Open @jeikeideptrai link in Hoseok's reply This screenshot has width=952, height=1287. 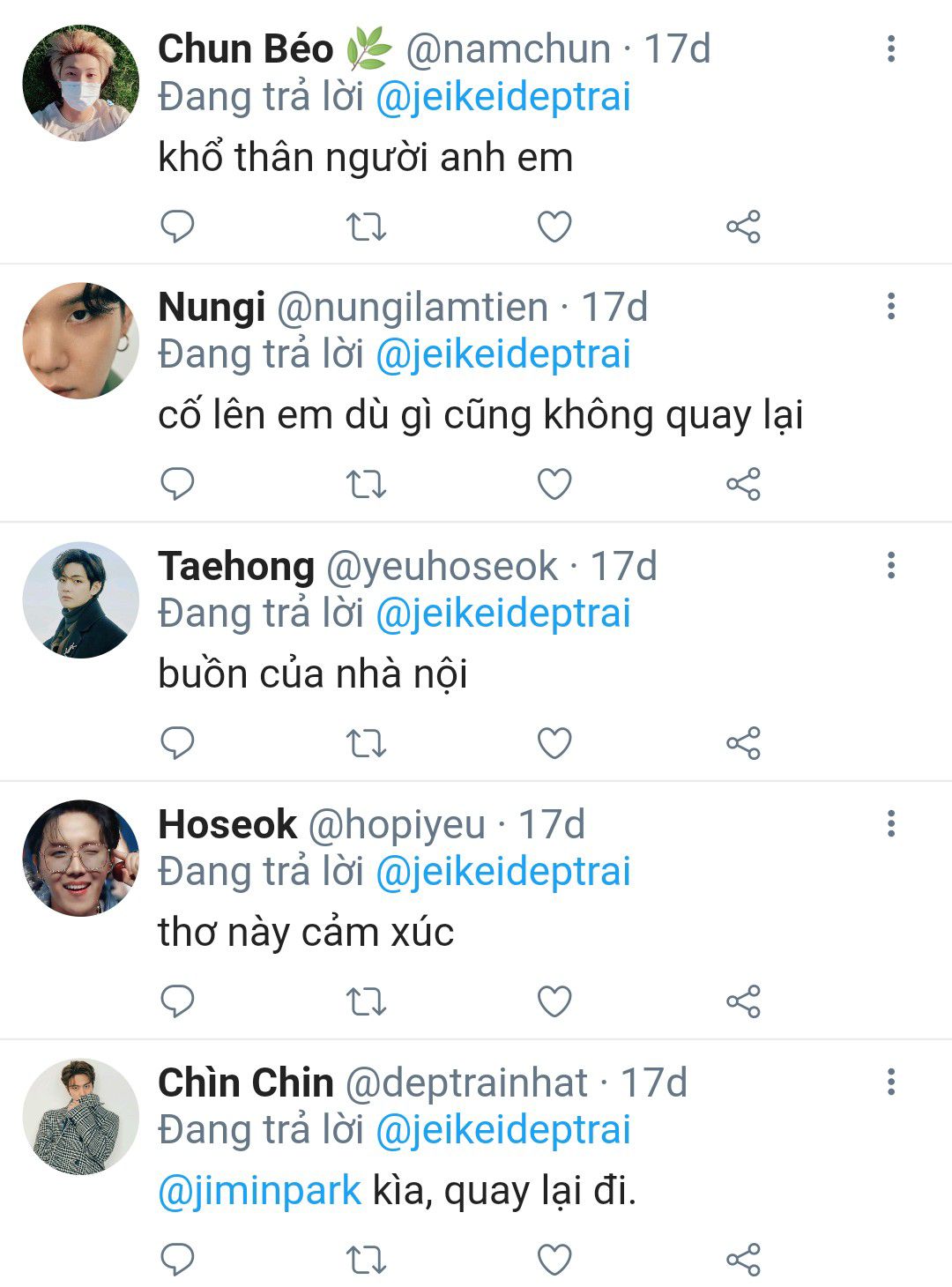[503, 872]
